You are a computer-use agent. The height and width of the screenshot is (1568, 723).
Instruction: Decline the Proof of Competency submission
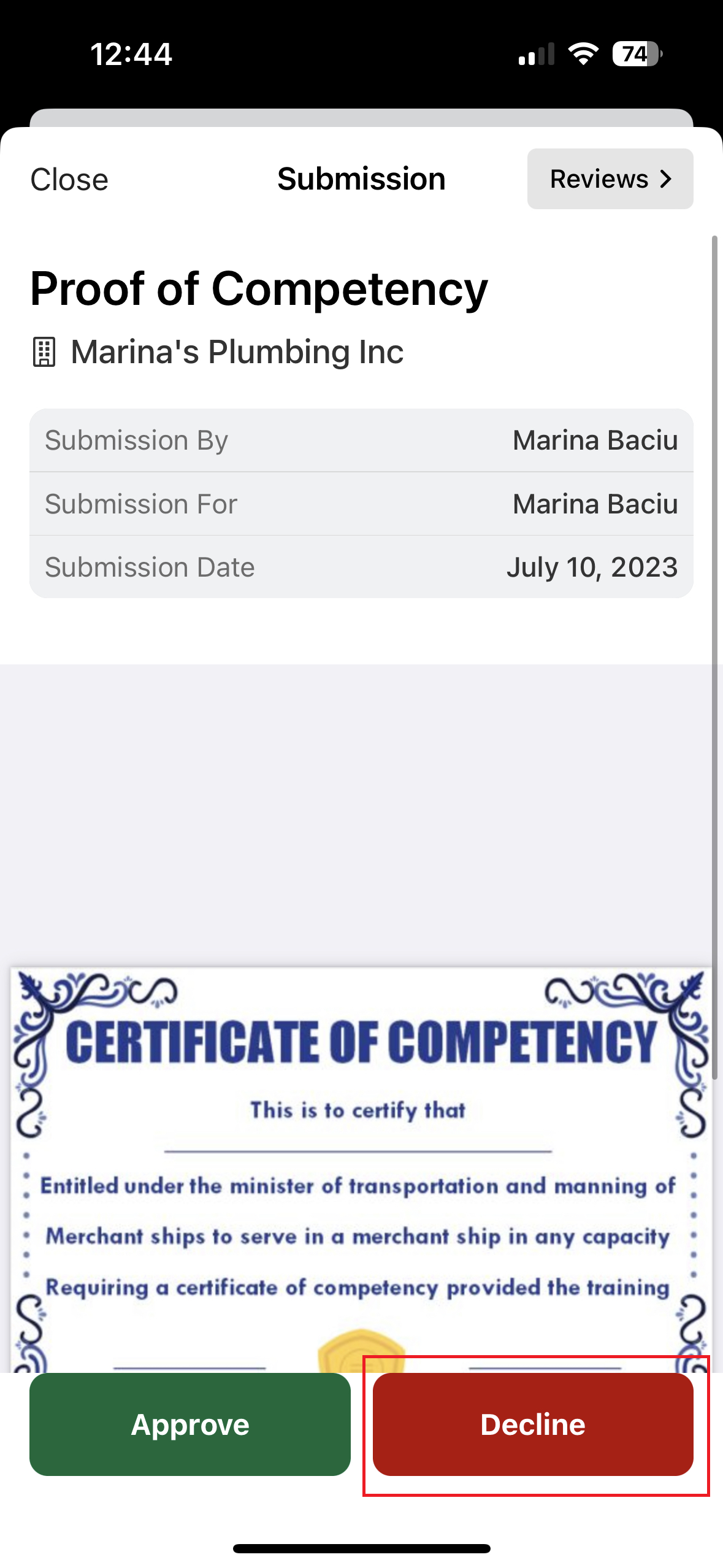tap(533, 1424)
